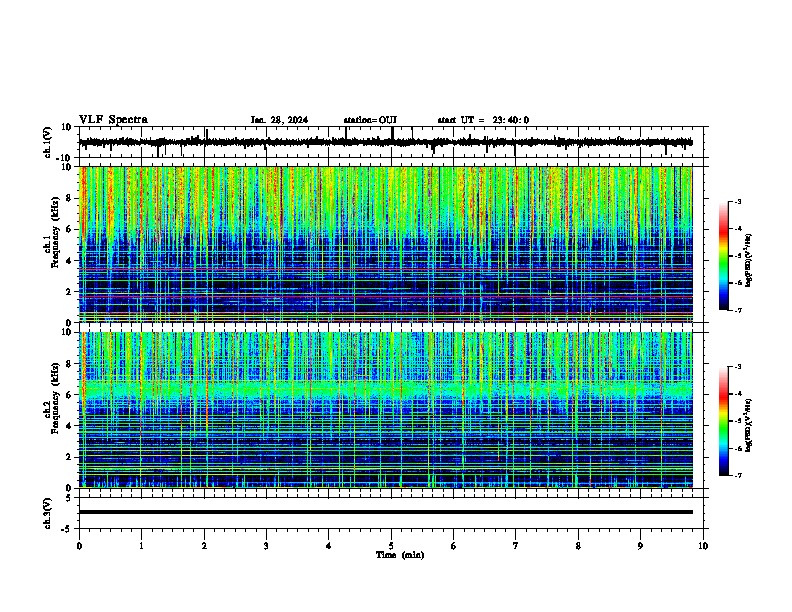Click the "4" kHz tick on the ch.2 frequency axis
Viewport: 792px width, 612px height.
click(x=69, y=426)
